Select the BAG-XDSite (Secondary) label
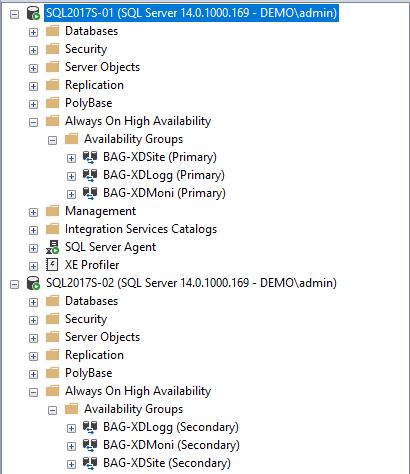This screenshot has width=410, height=474. 167,463
